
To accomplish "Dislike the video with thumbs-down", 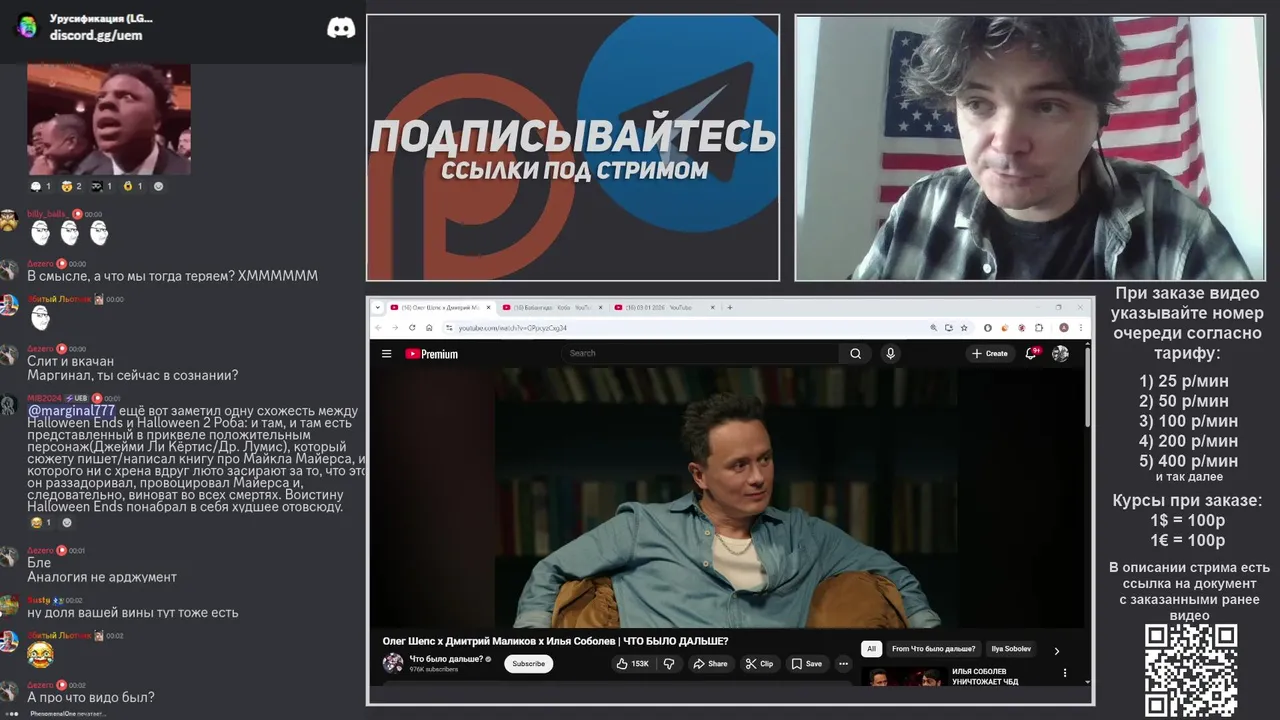I will coord(669,663).
